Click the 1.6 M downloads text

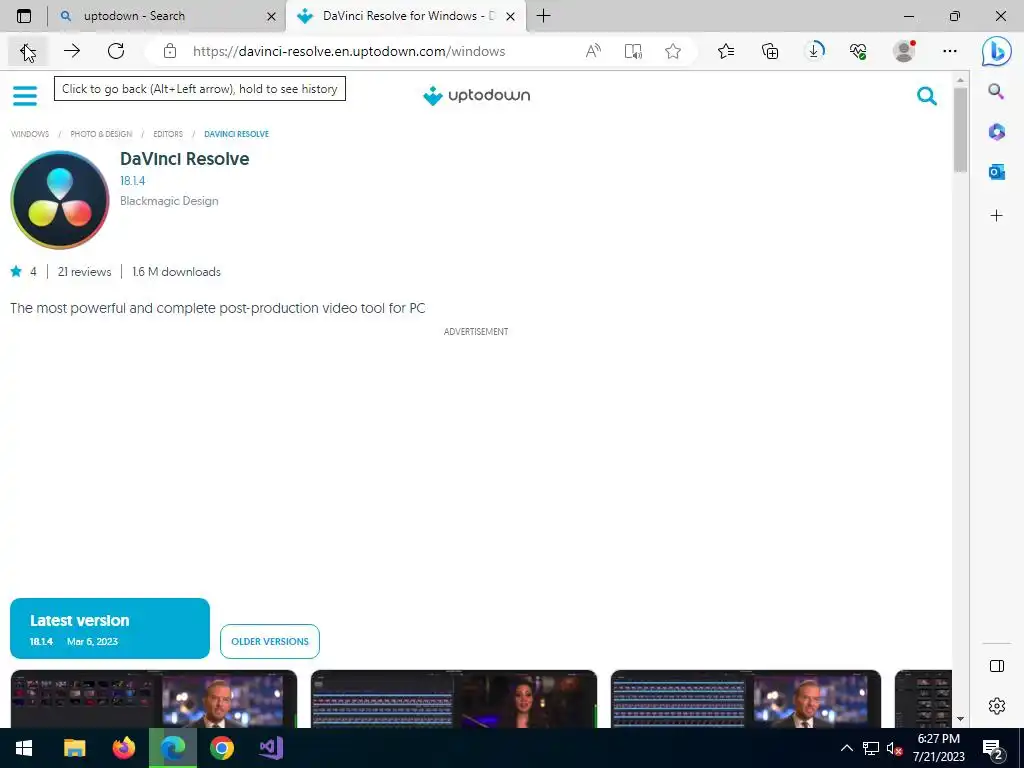pos(176,272)
